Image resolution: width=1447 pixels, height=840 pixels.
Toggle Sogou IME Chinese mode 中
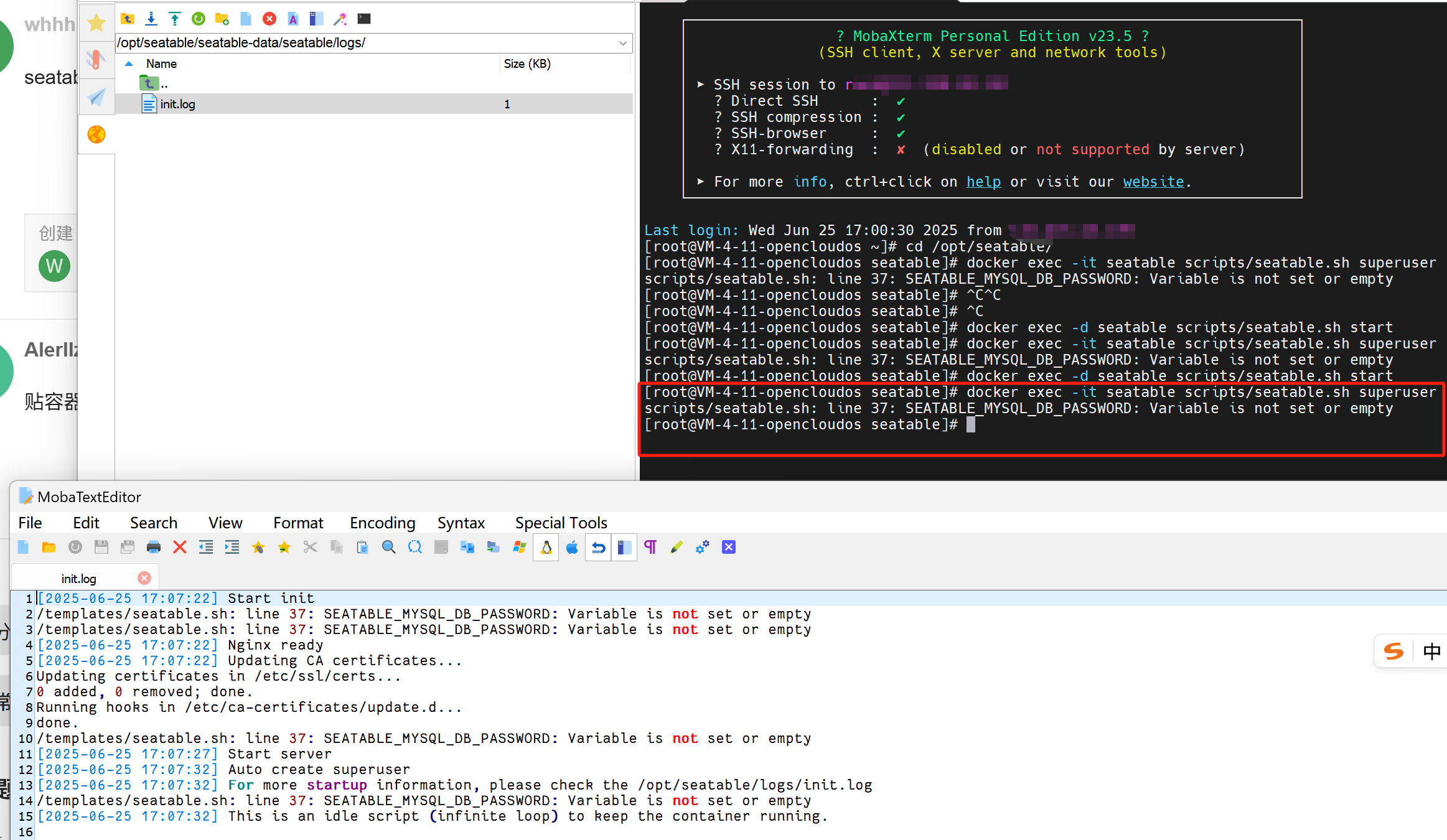click(1432, 651)
